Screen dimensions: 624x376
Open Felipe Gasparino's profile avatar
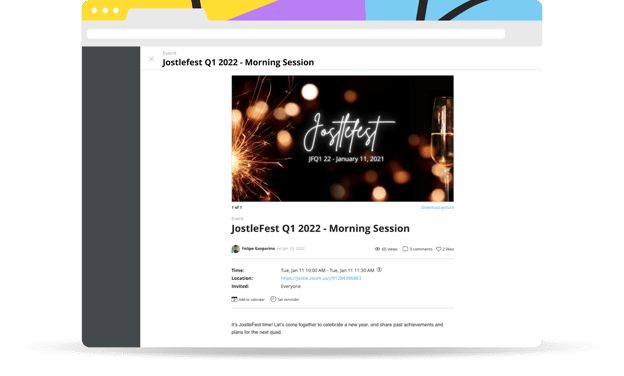click(236, 249)
